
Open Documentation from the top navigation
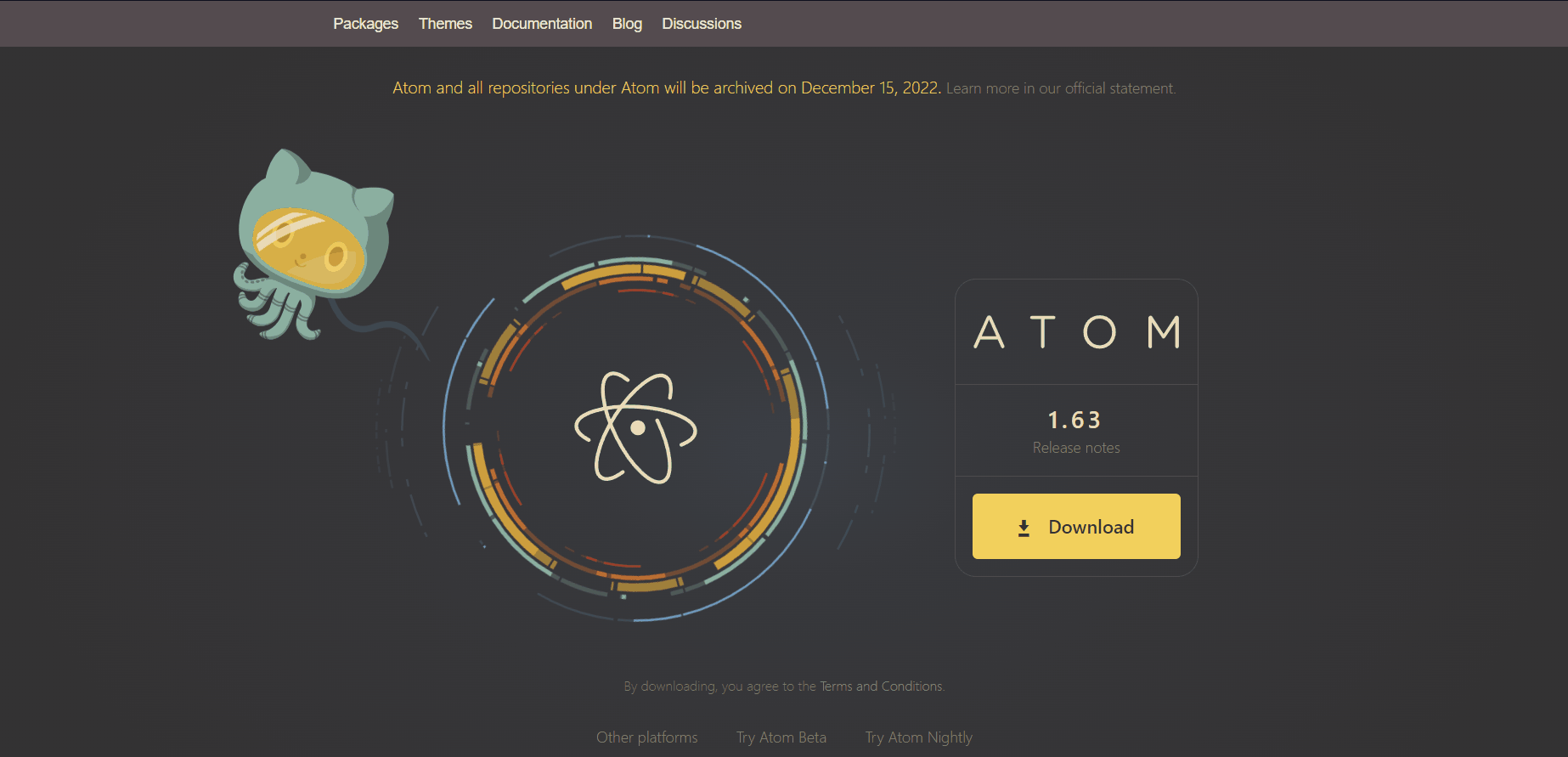pyautogui.click(x=542, y=24)
